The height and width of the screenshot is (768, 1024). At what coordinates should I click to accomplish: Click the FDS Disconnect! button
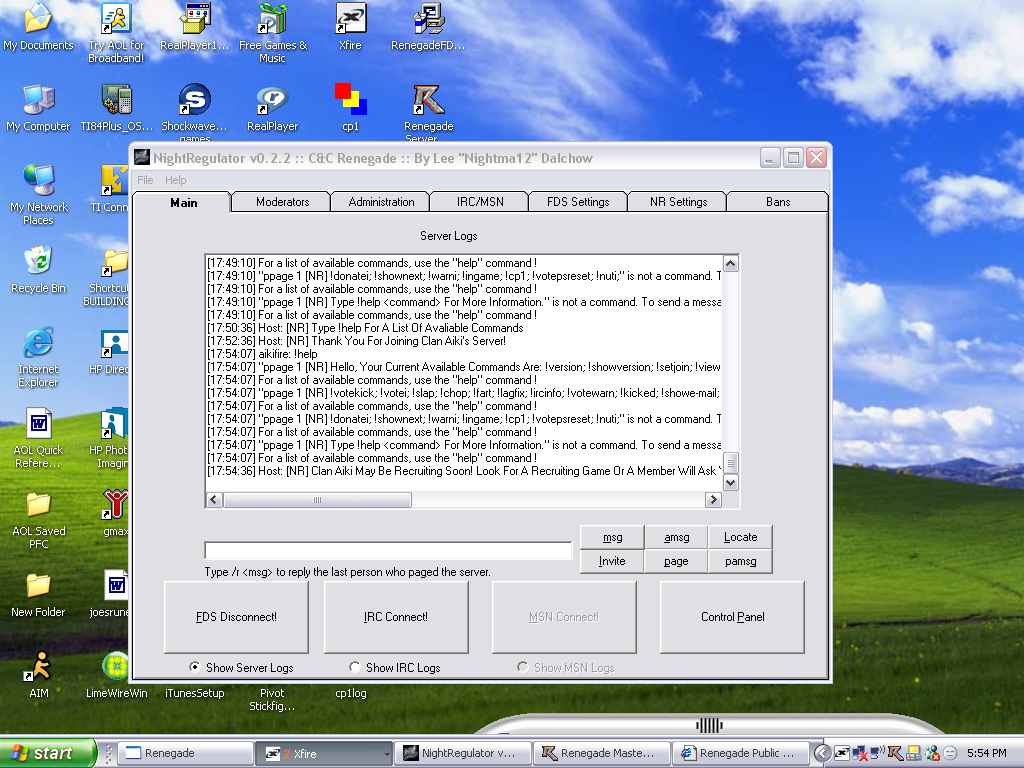[236, 617]
